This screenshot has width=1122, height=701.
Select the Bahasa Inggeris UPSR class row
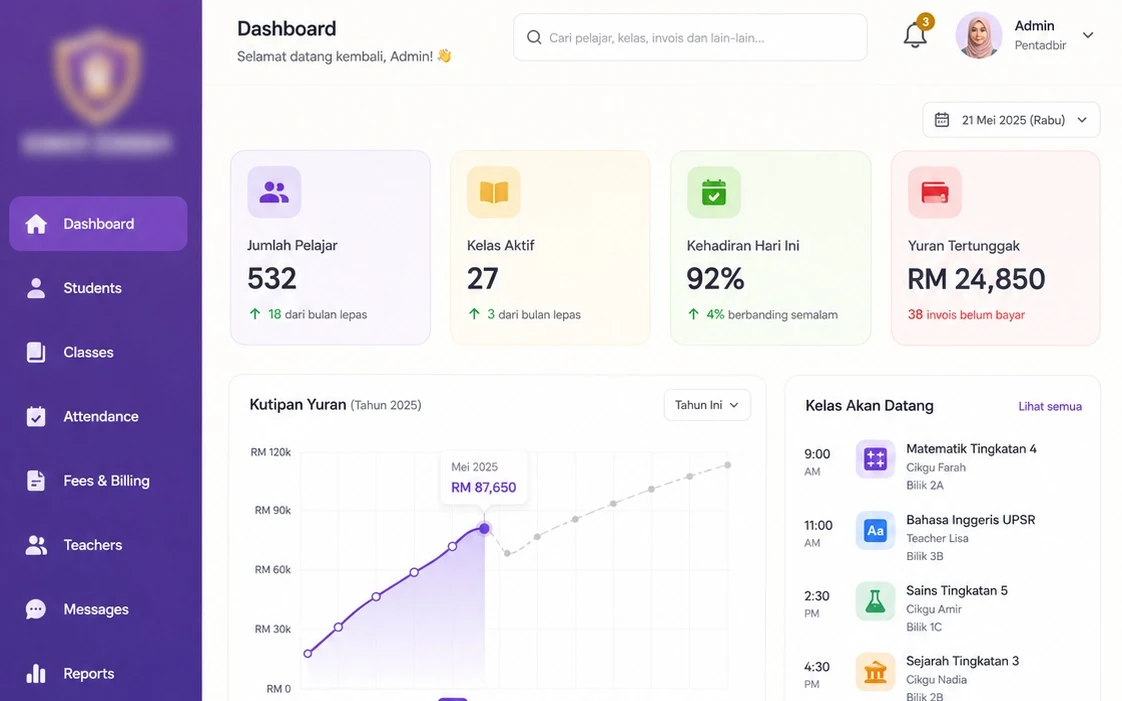point(942,537)
